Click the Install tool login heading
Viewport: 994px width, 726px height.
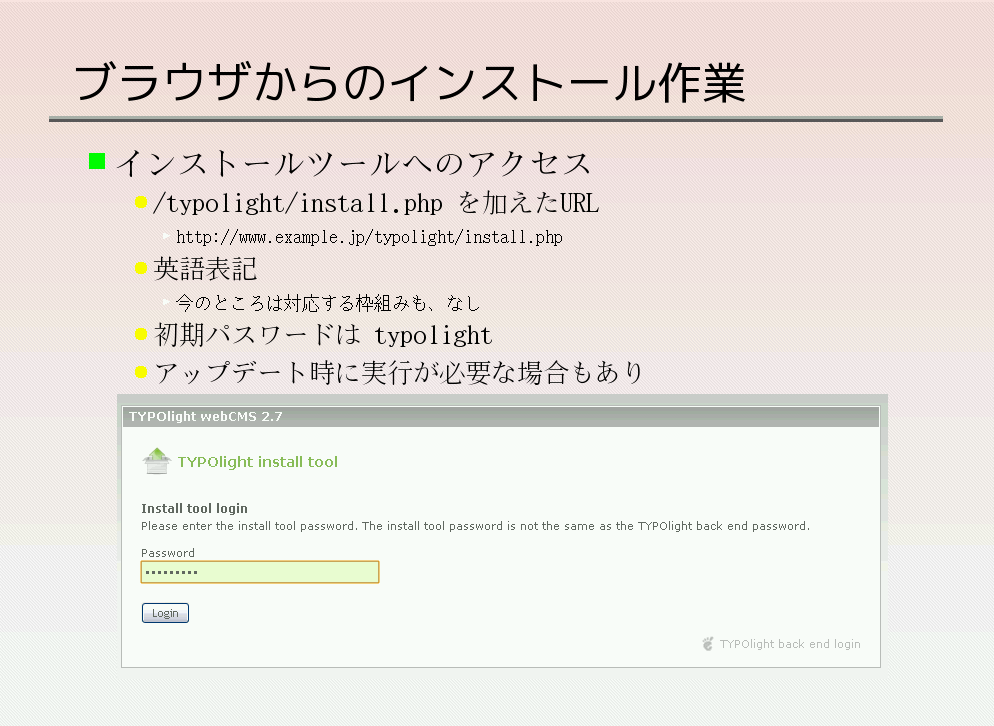(x=194, y=509)
